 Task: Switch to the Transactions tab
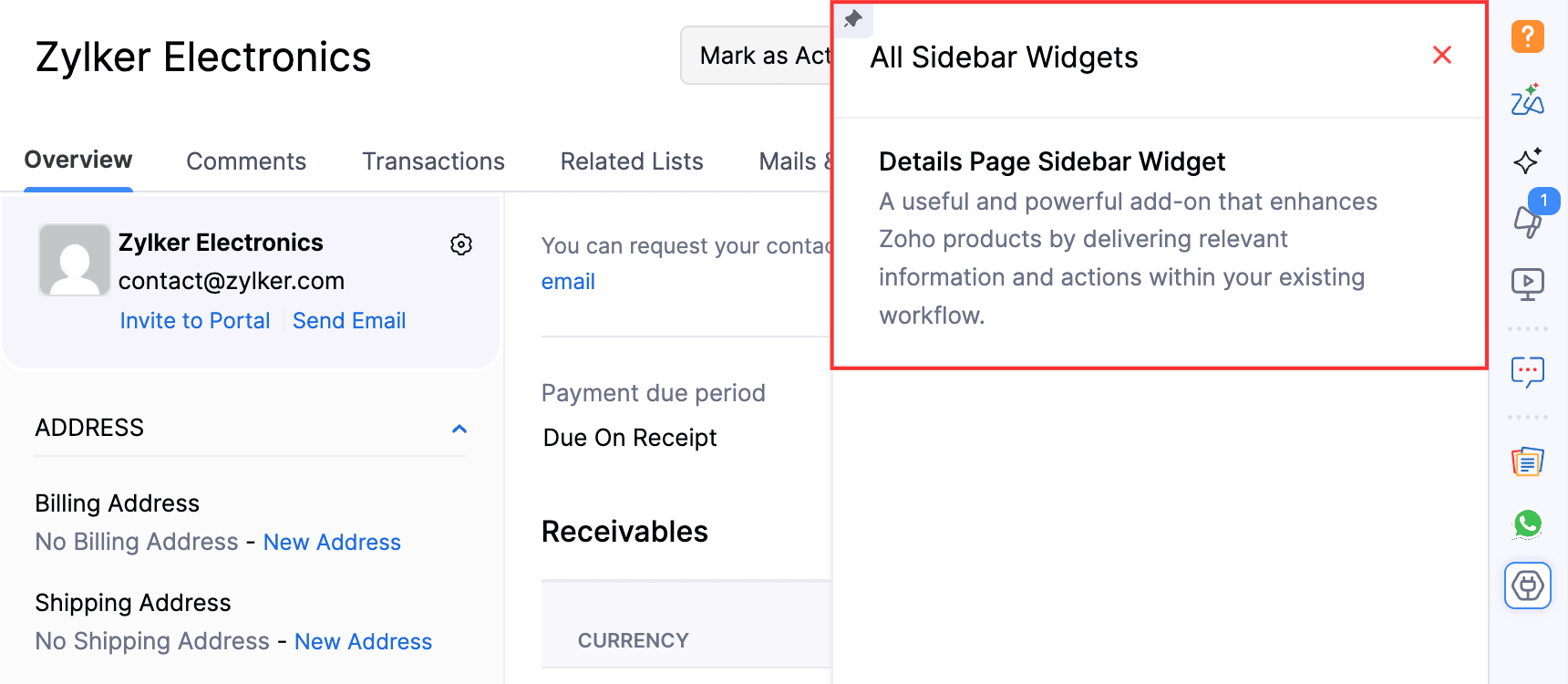[x=433, y=161]
